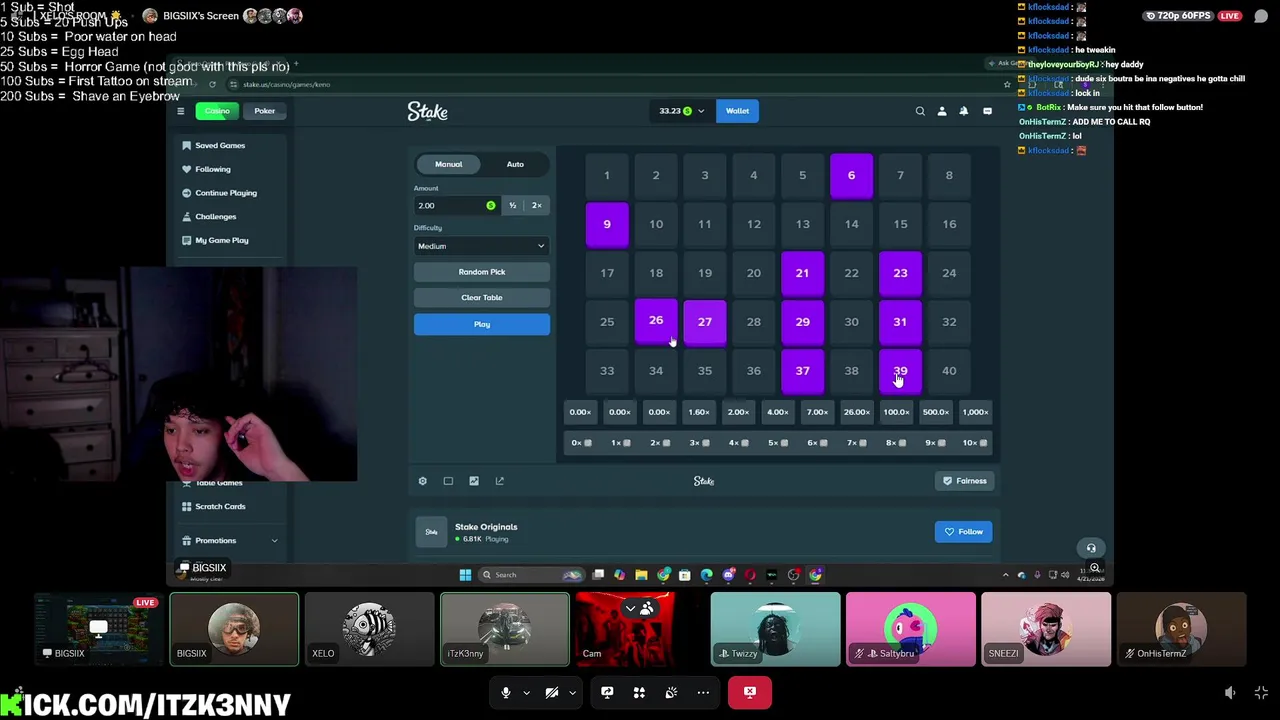
Task: Open soundboard icon in call controls
Action: pos(671,692)
